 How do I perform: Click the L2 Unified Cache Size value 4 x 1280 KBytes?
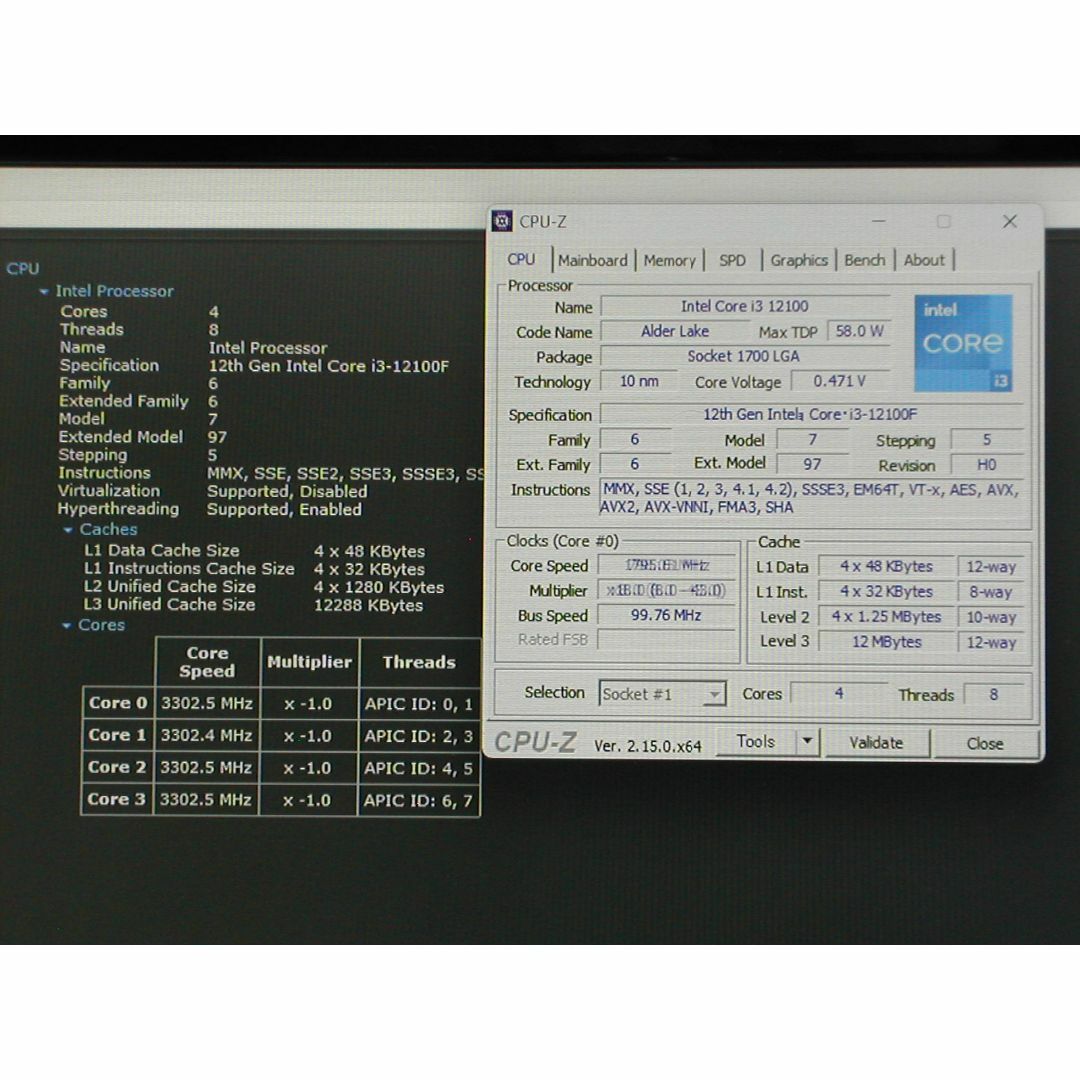point(379,588)
